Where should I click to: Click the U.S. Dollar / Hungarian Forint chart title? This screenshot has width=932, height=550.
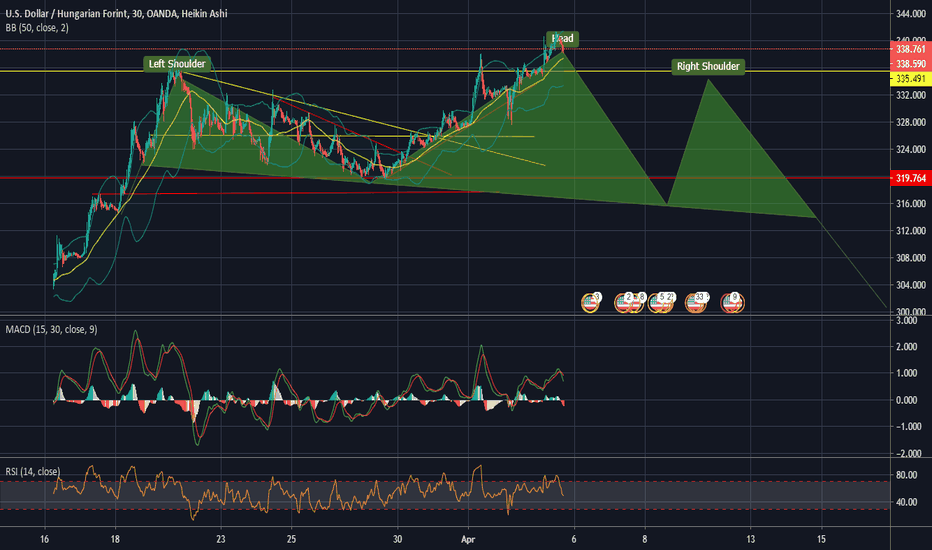[116, 13]
